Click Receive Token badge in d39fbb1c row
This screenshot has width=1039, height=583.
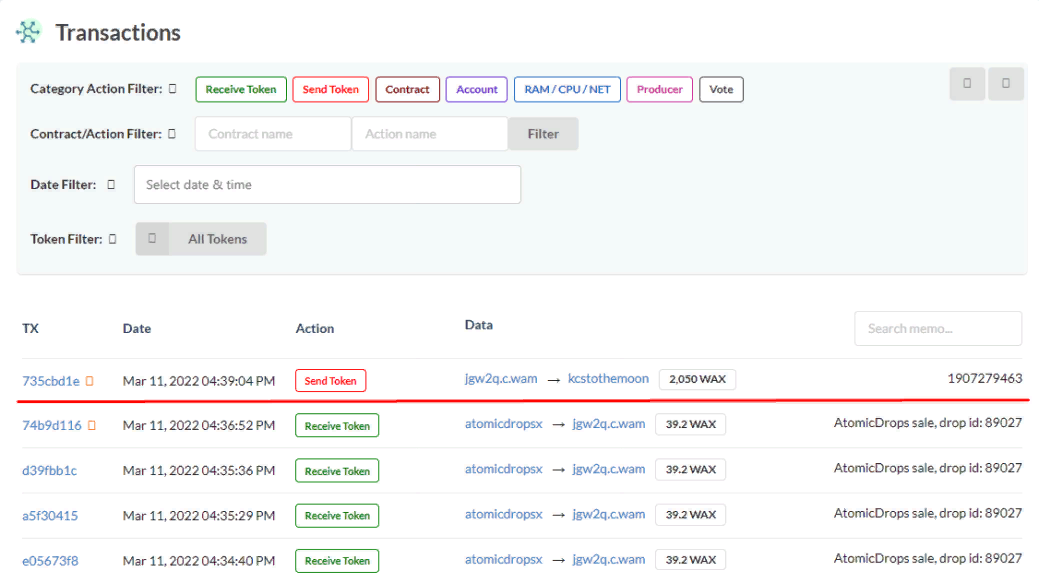pyautogui.click(x=337, y=471)
